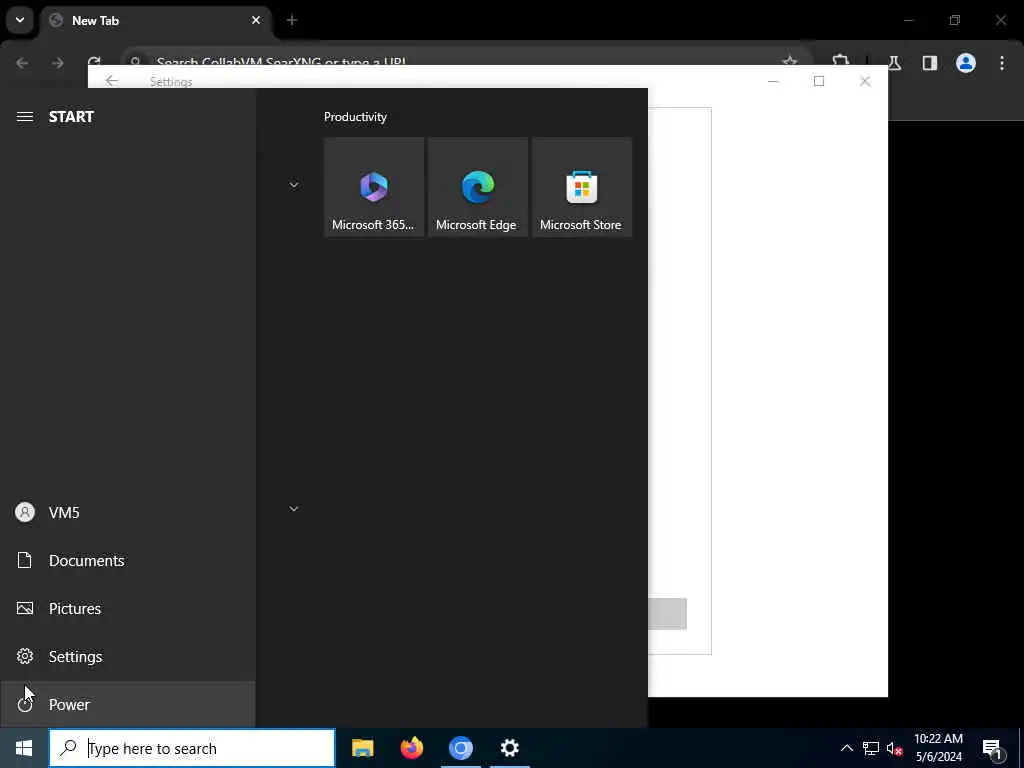Open the notification center icon
Screen dimensions: 1024x768
coord(992,748)
